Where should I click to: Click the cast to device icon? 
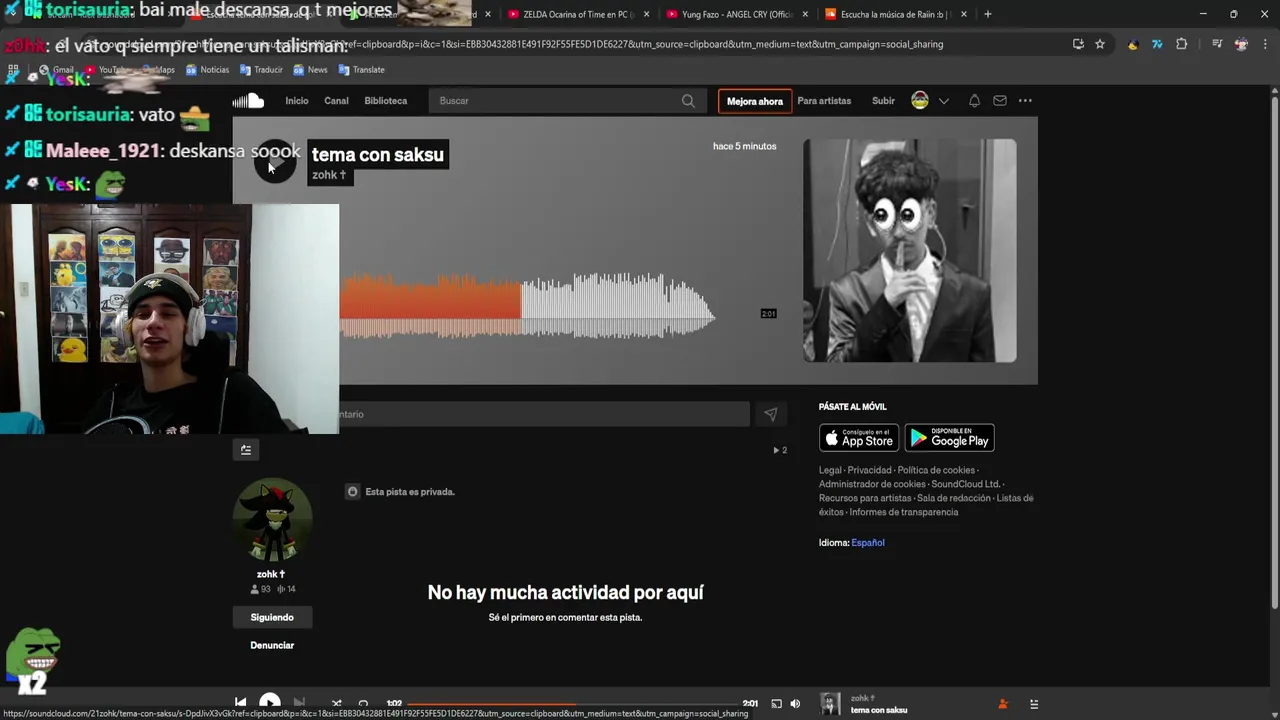776,703
